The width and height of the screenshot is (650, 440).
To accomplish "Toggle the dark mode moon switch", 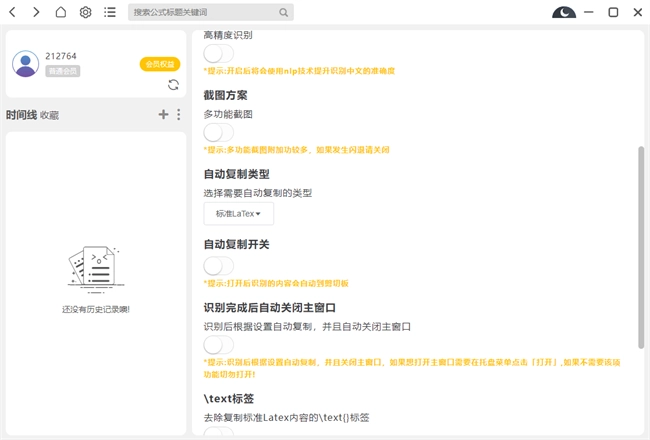I will click(x=564, y=13).
